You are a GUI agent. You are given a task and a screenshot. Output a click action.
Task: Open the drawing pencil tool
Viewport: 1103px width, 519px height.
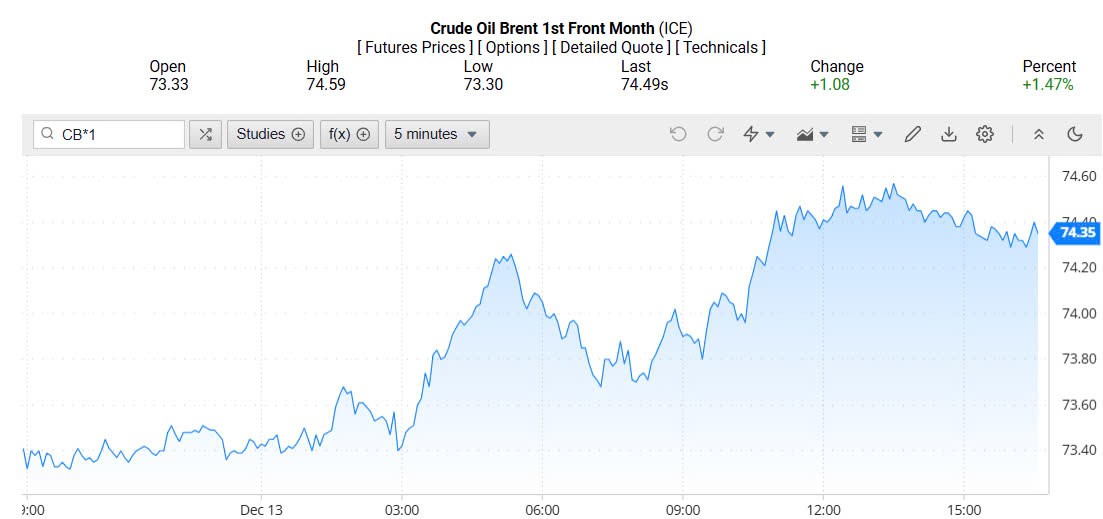point(912,134)
